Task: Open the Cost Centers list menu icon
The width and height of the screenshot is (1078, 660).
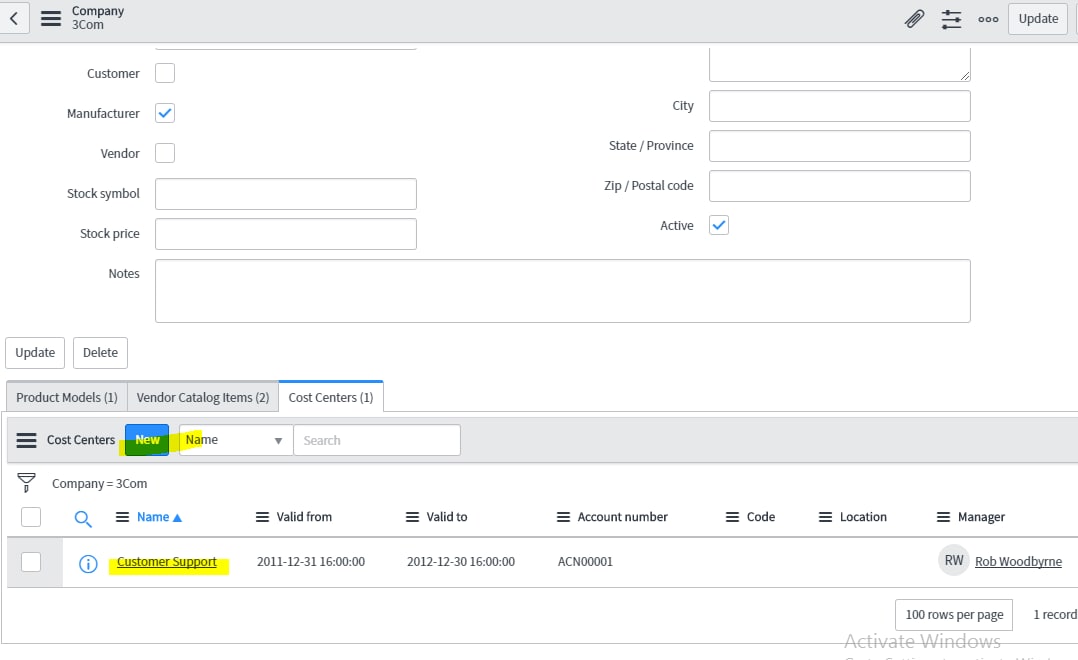Action: pyautogui.click(x=26, y=440)
